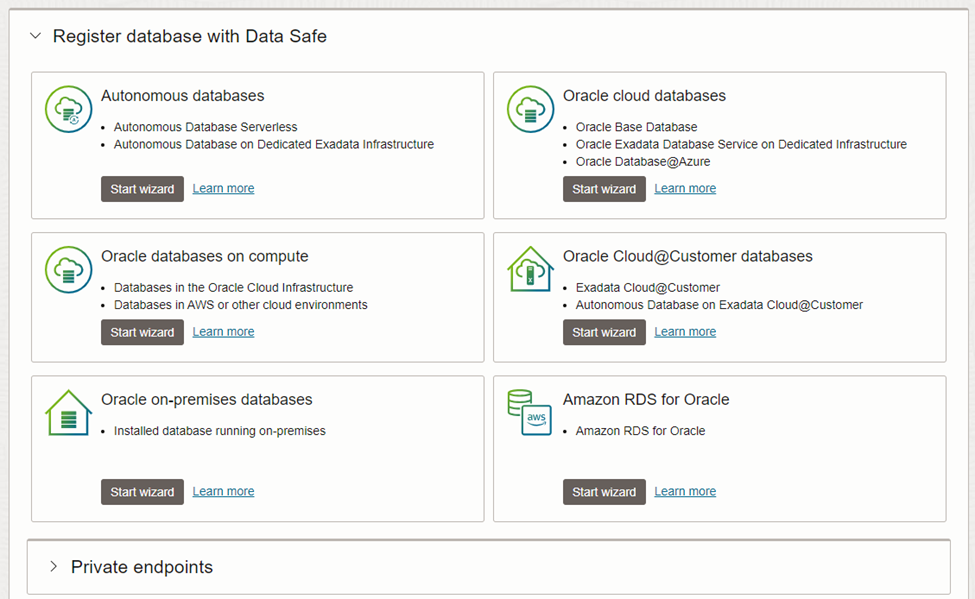Start wizard for Autonomous databases
This screenshot has height=599, width=975.
click(142, 189)
